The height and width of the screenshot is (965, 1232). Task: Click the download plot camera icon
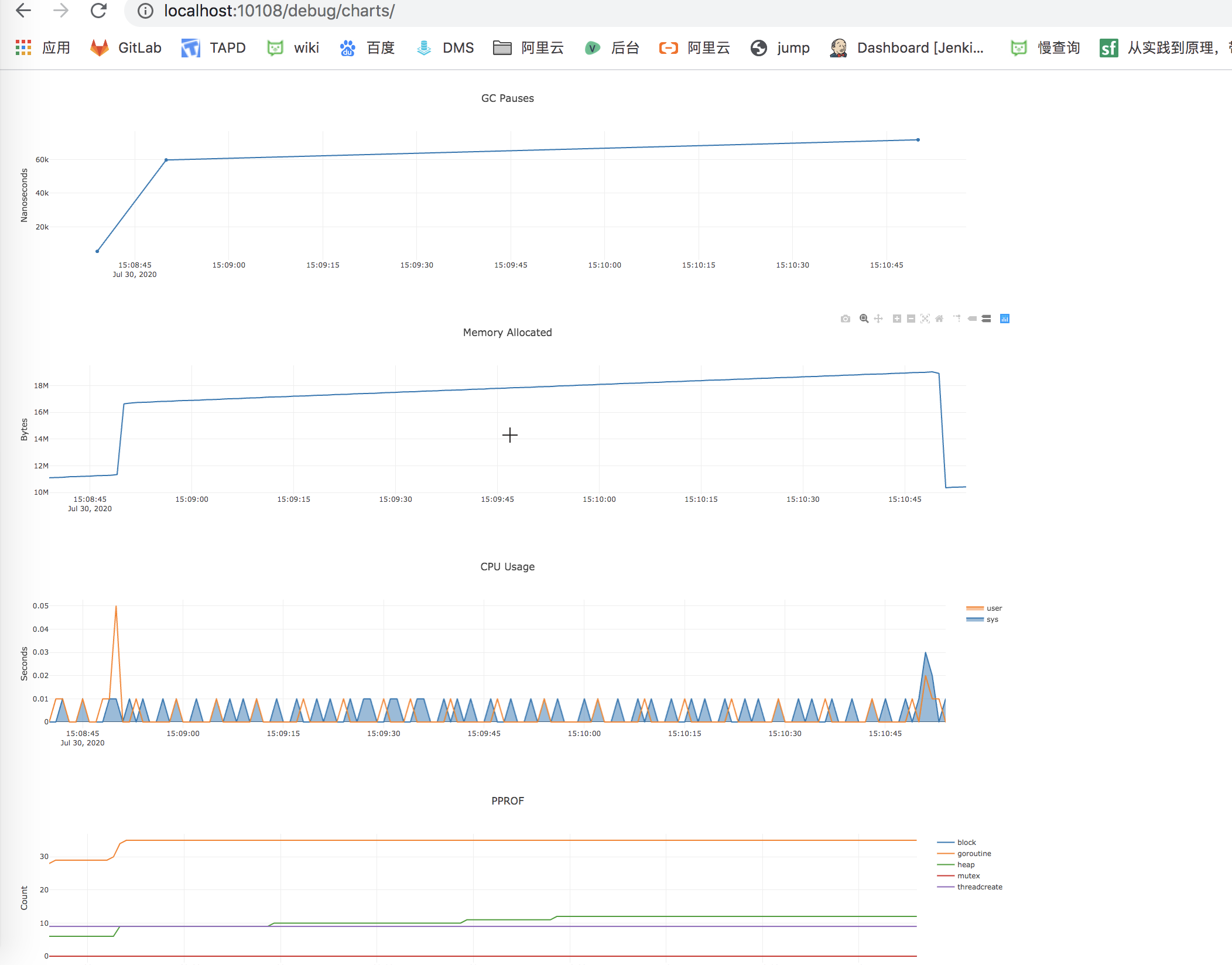tap(845, 319)
